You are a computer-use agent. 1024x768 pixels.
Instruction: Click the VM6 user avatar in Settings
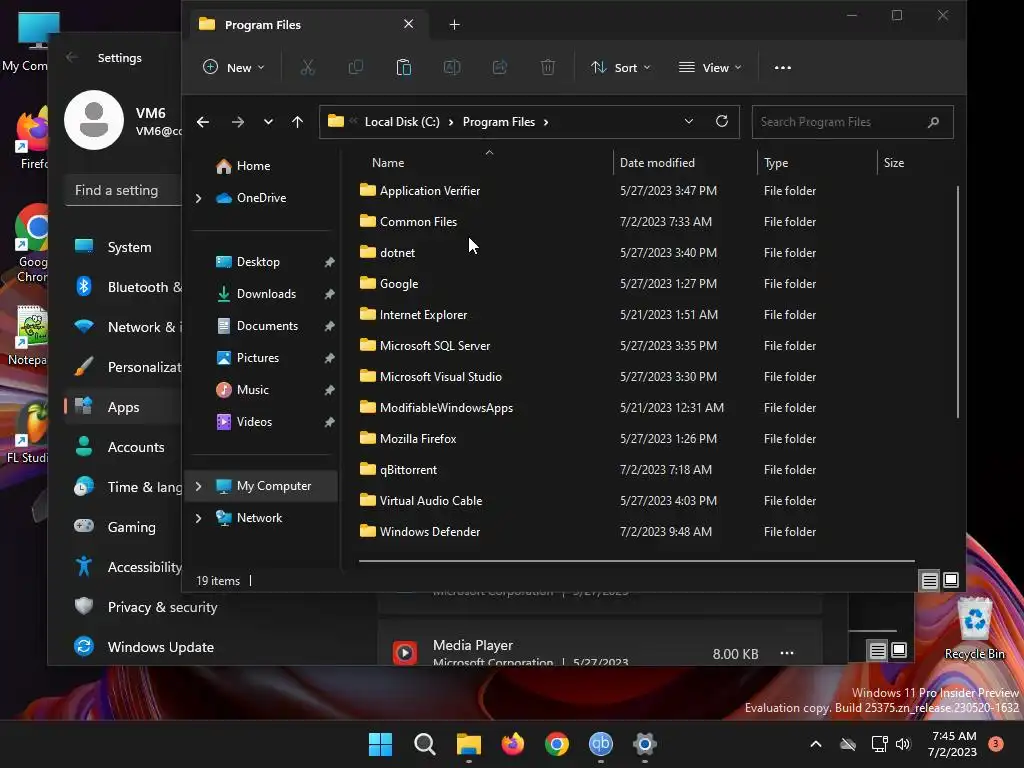[94, 120]
